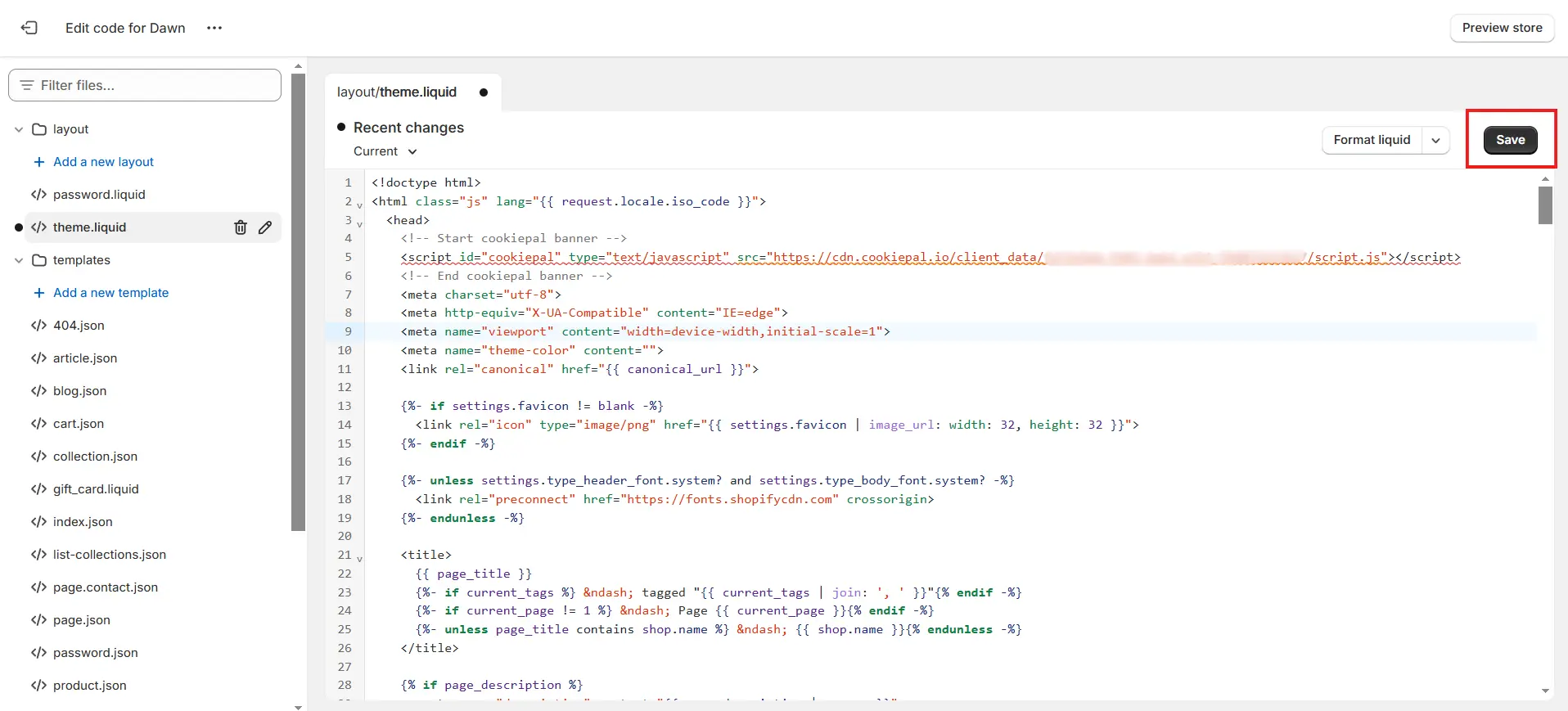Click the code icon beside 404.json
The width and height of the screenshot is (1568, 711).
point(38,326)
